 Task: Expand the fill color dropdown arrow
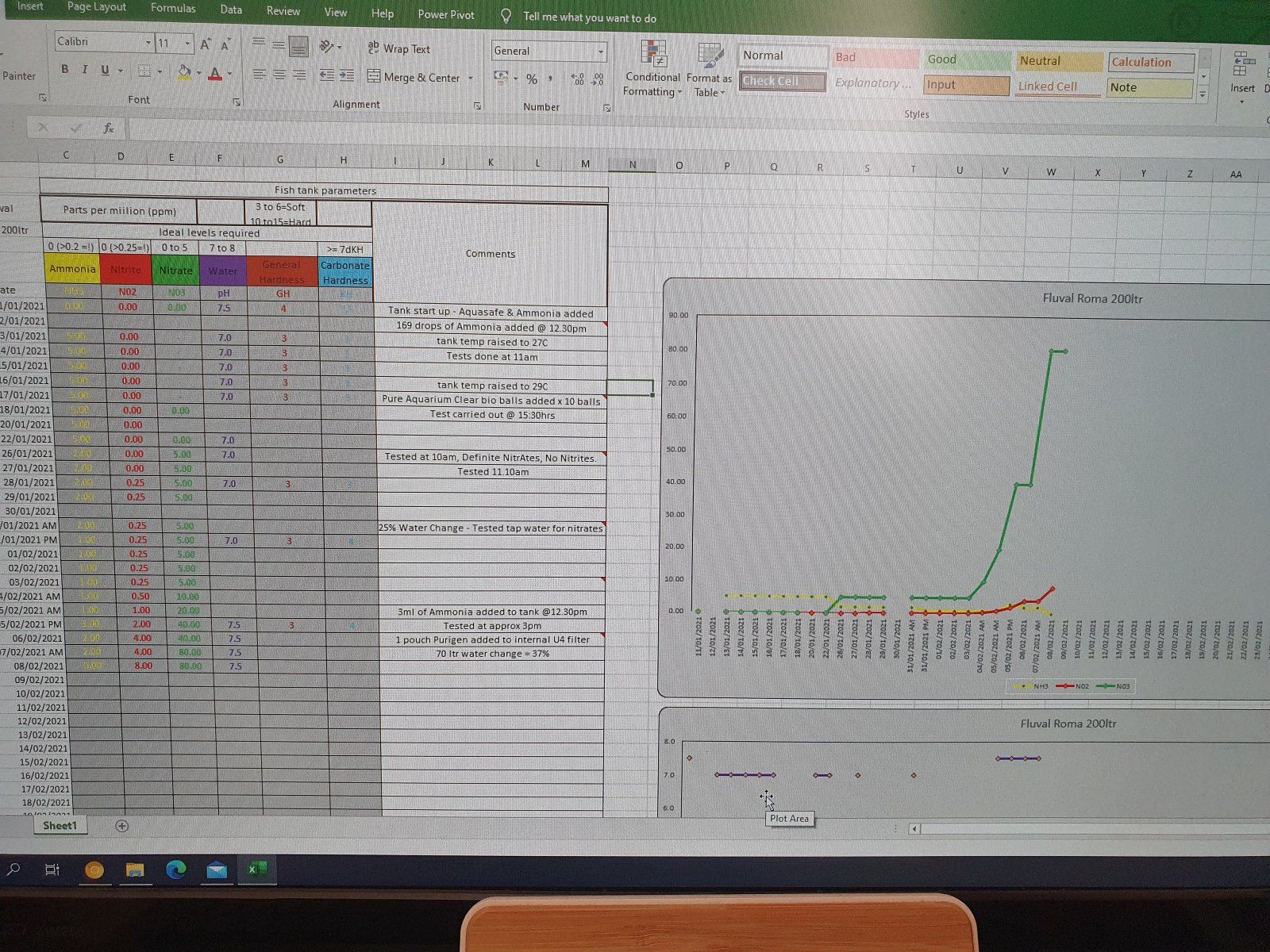pyautogui.click(x=198, y=73)
